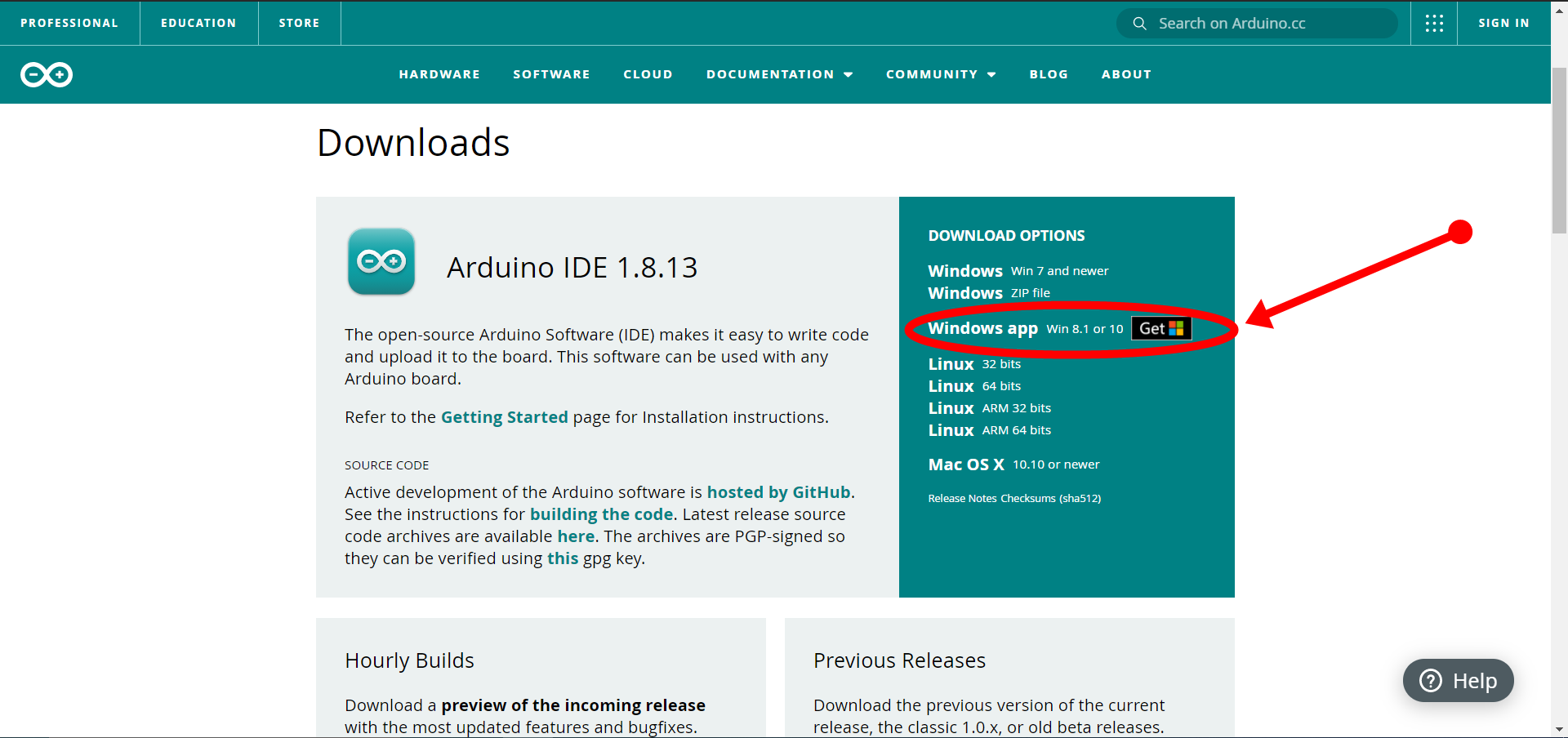Open Checksums (sha512) link
The width and height of the screenshot is (1568, 738).
pos(1051,499)
